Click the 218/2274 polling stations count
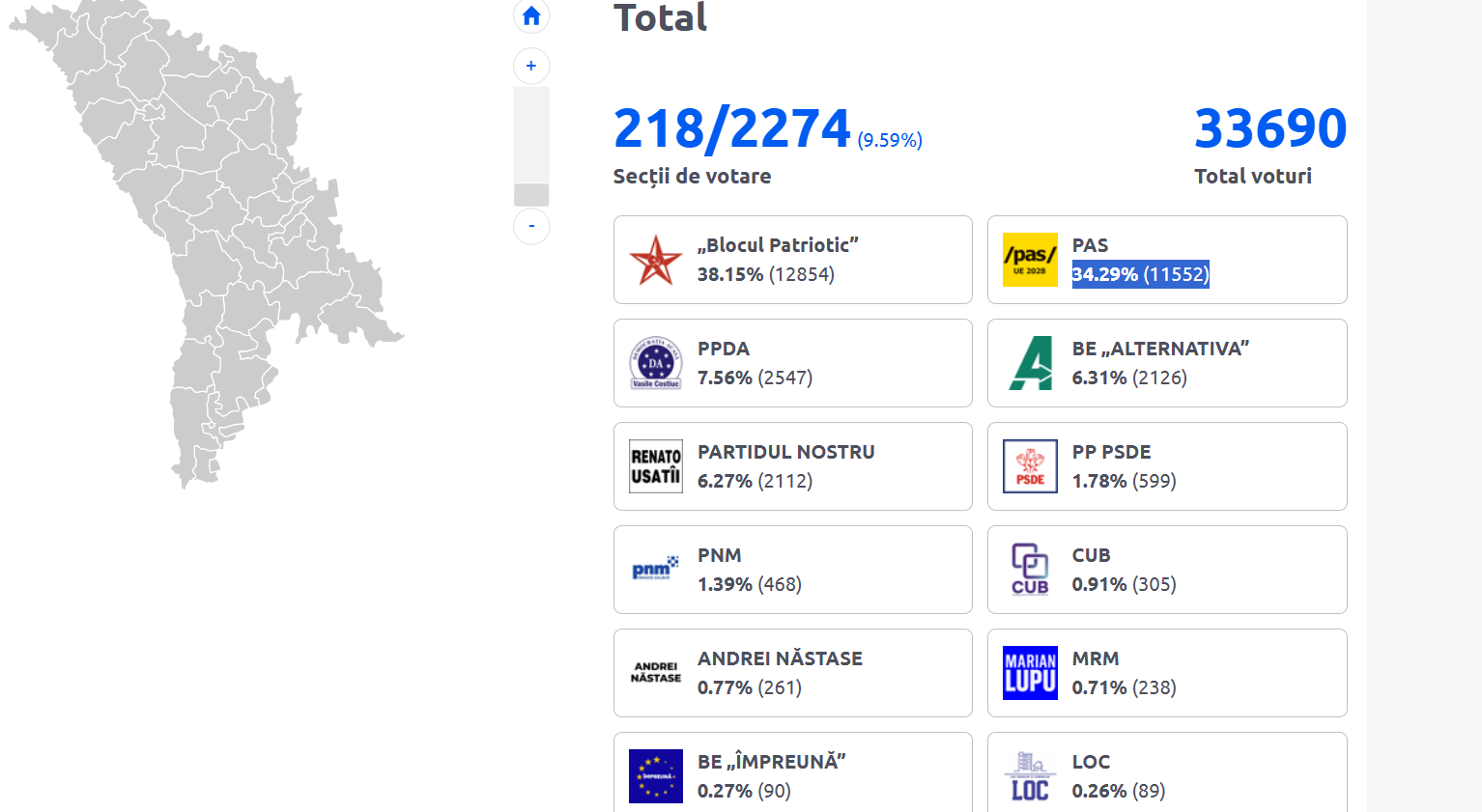 pyautogui.click(x=731, y=128)
